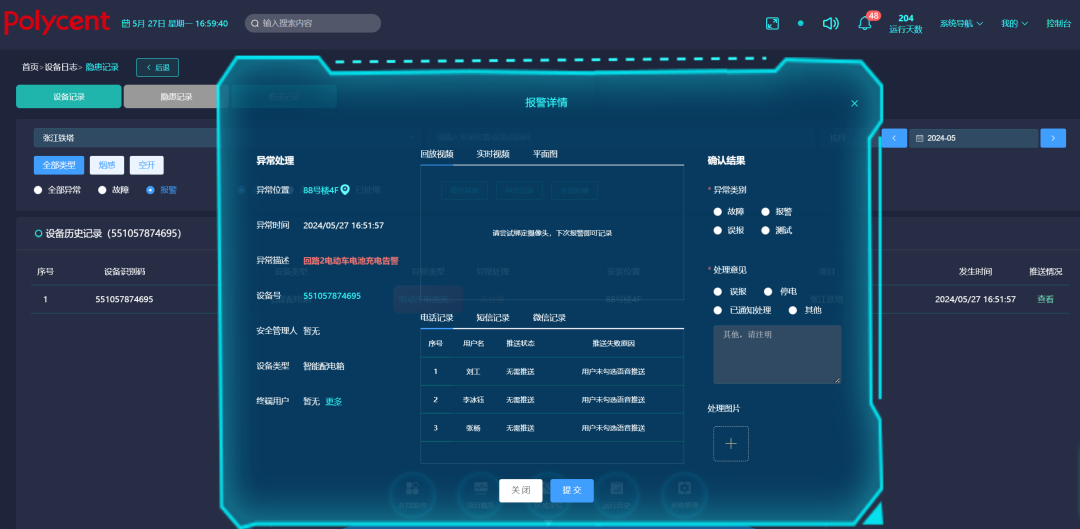Click 查看 link in 推送情况 column
The image size is (1080, 529).
point(1045,299)
